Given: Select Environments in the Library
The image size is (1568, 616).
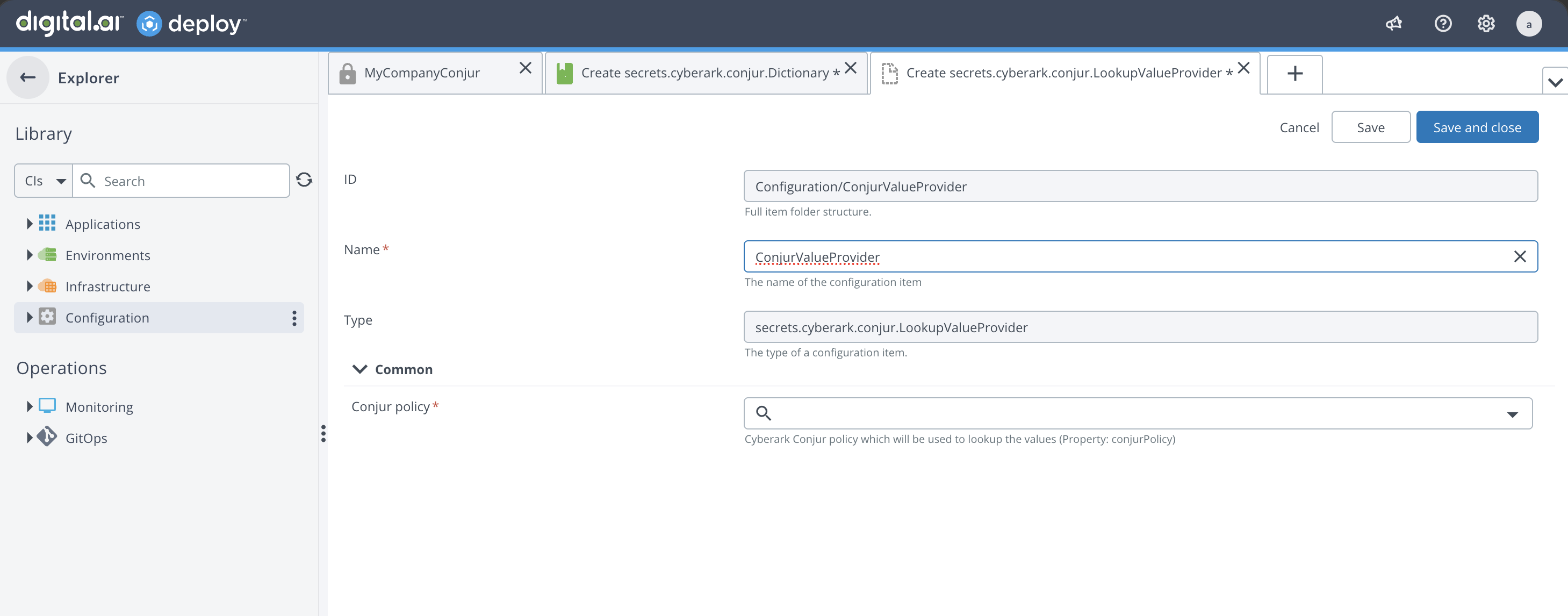Looking at the screenshot, I should pos(107,255).
